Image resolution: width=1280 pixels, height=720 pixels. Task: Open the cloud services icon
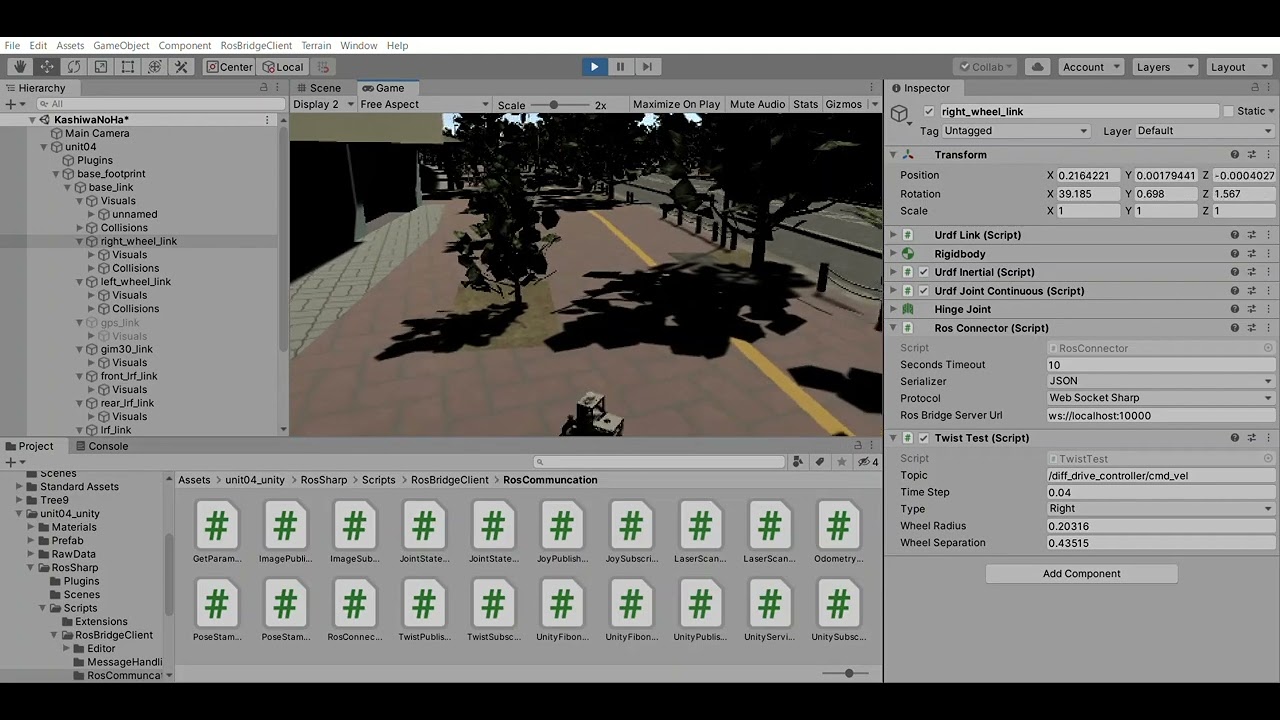pos(1037,67)
